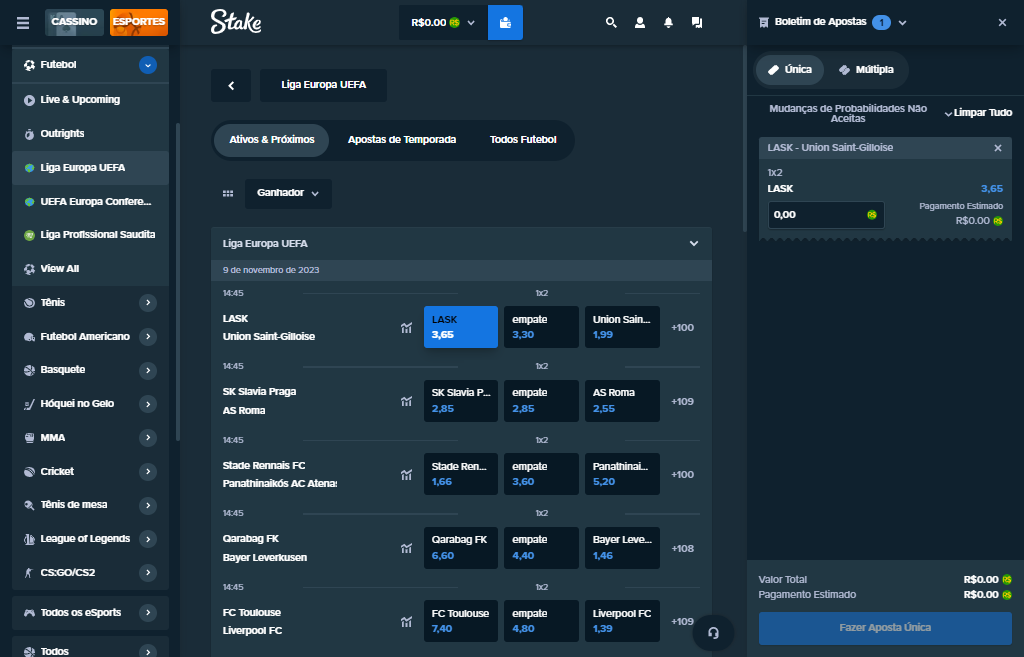Go to Stake logo home

(x=236, y=22)
